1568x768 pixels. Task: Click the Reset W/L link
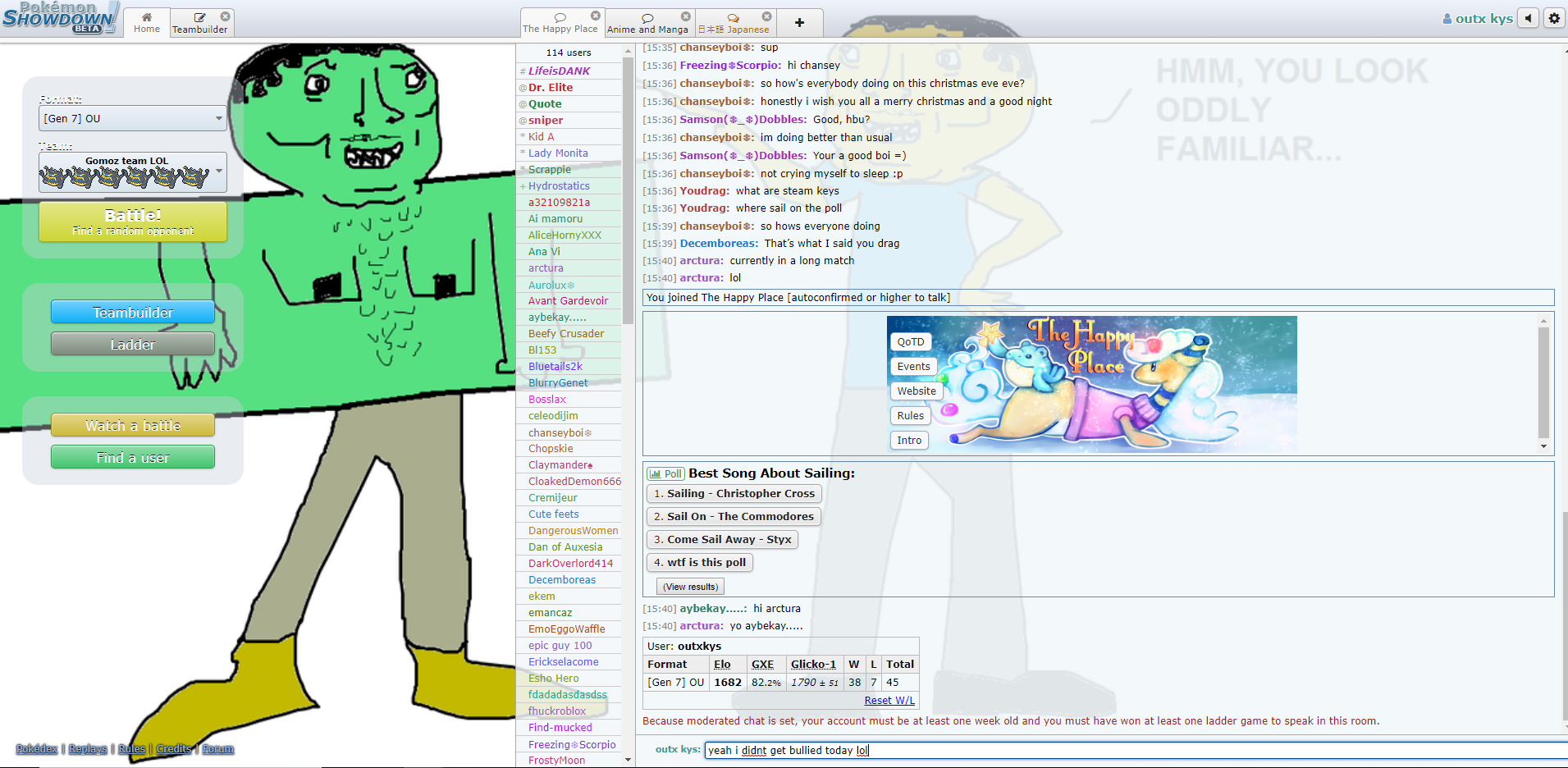click(889, 700)
